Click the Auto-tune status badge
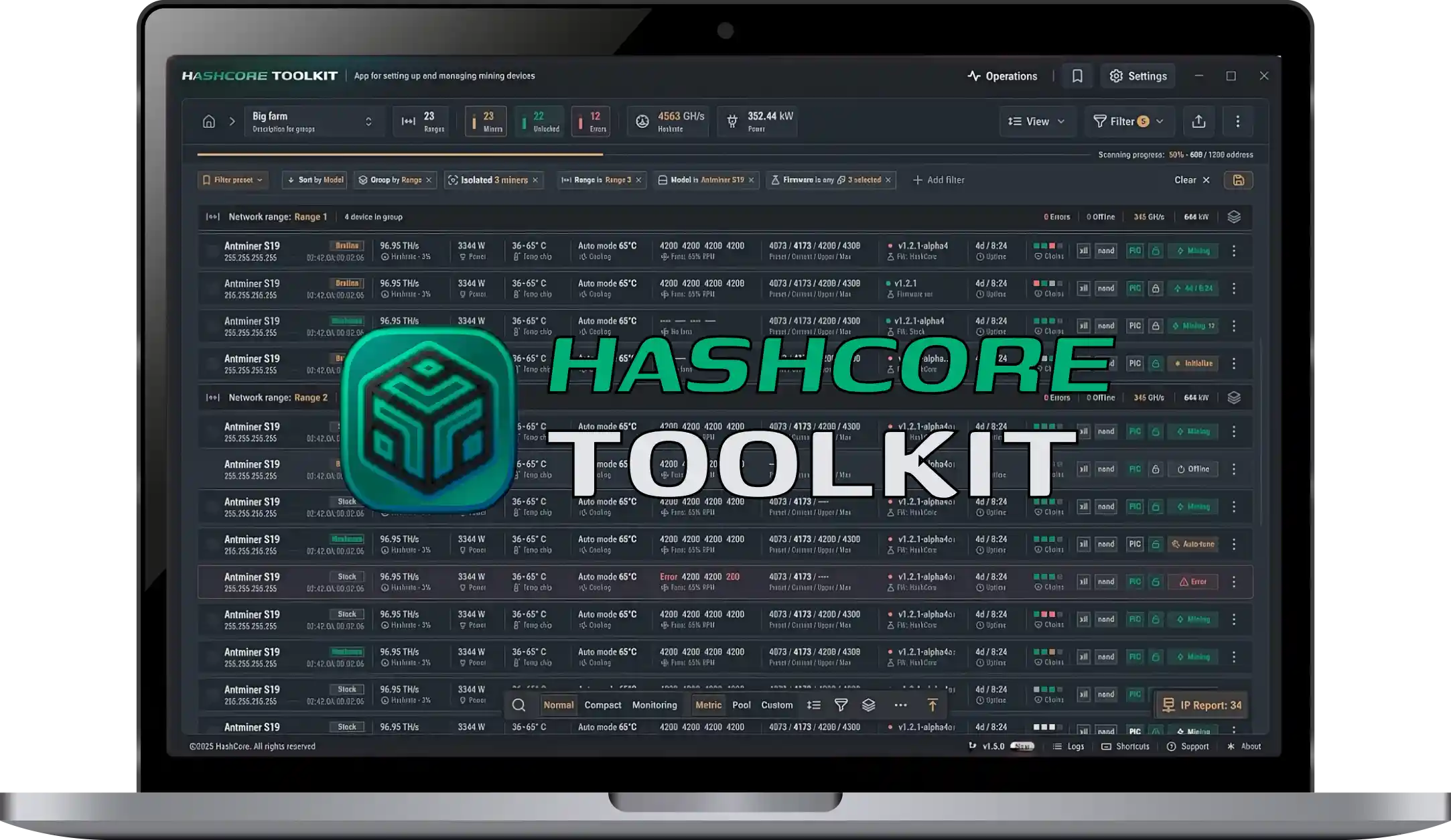The width and height of the screenshot is (1451, 840). [1192, 544]
